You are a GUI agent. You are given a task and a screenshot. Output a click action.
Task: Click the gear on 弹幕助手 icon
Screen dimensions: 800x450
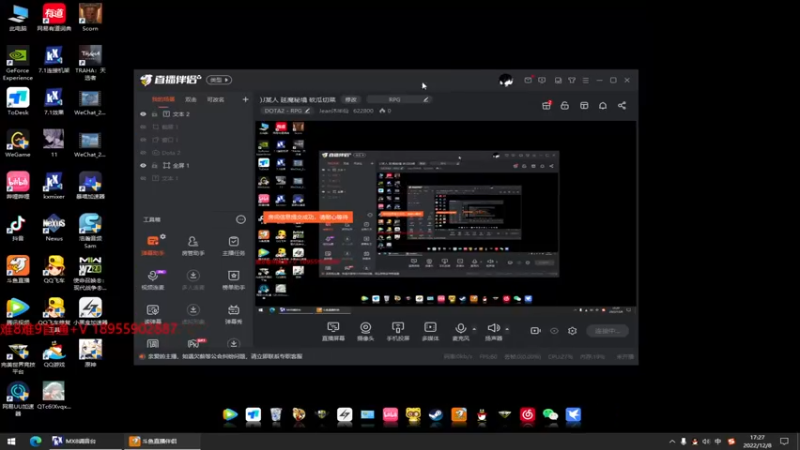[162, 237]
